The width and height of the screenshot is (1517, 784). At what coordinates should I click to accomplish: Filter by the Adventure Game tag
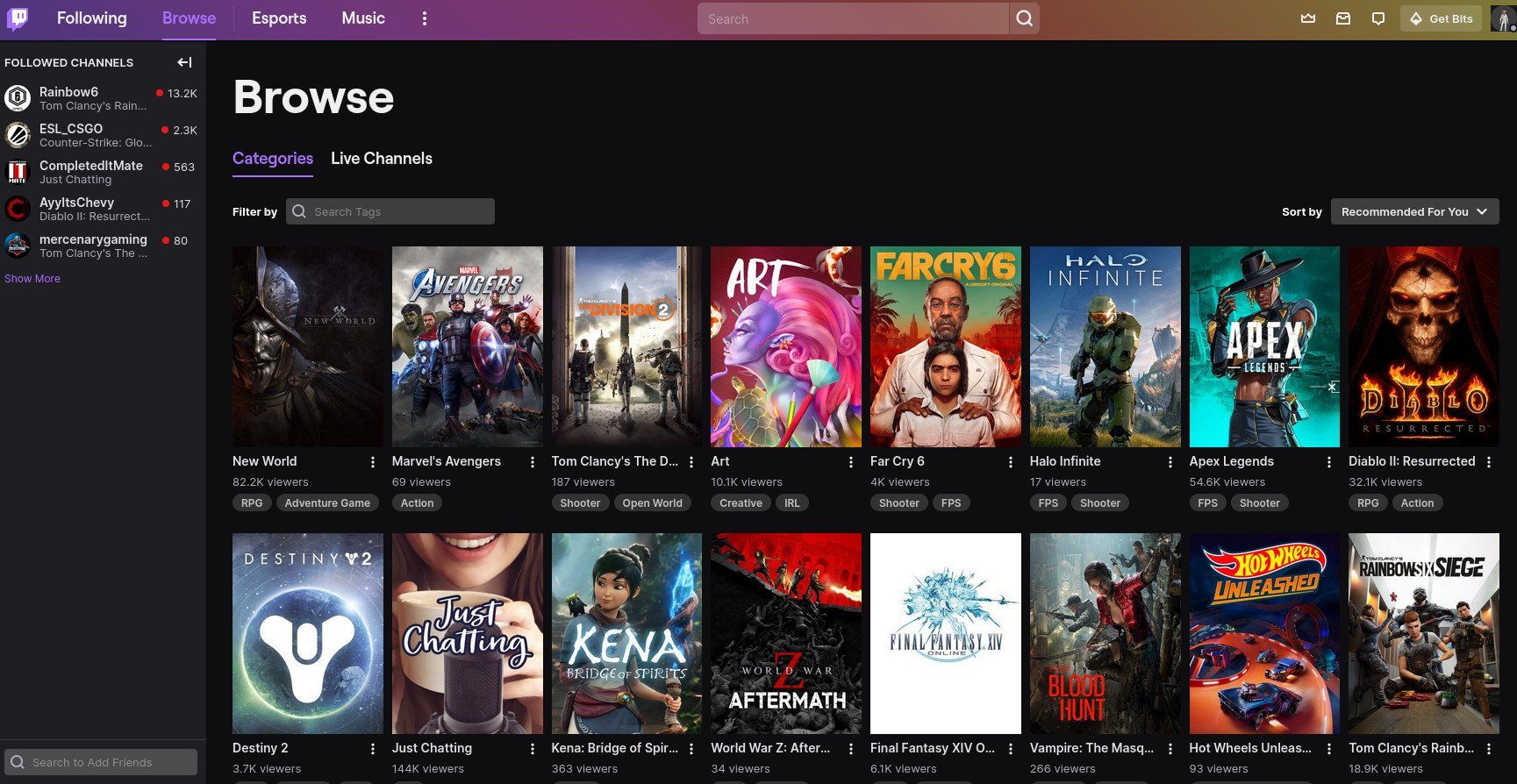coord(327,503)
